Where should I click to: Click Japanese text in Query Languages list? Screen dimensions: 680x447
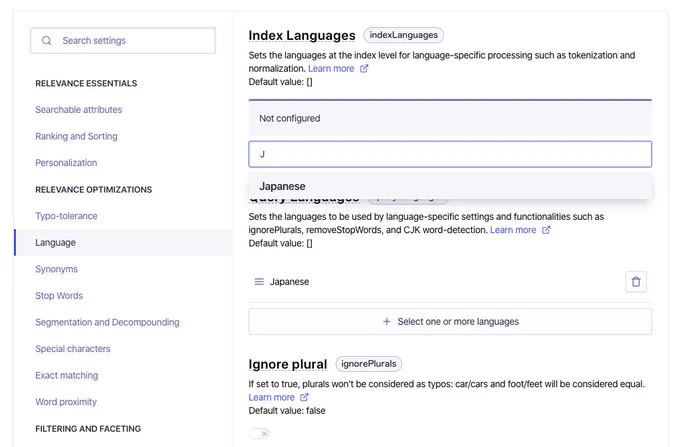289,282
